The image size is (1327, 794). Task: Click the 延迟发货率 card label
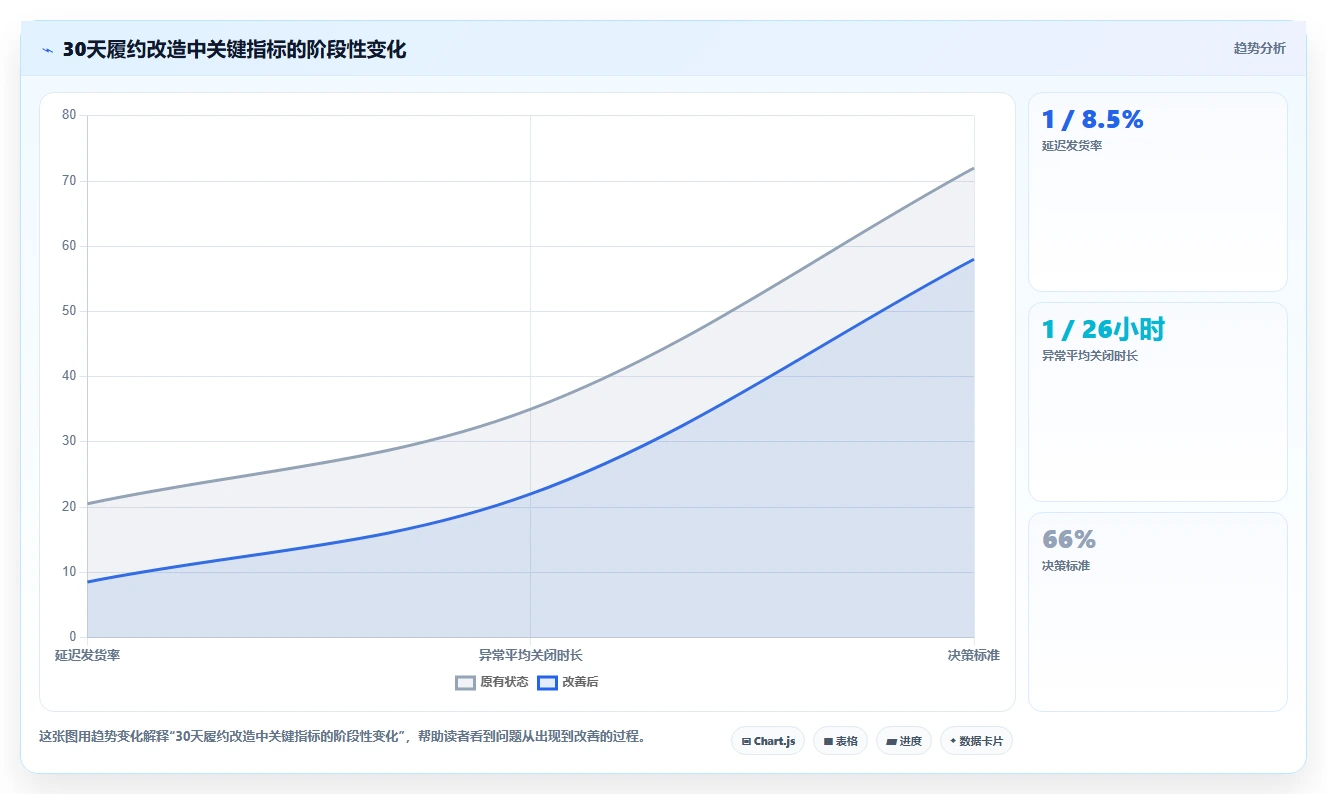point(1072,146)
